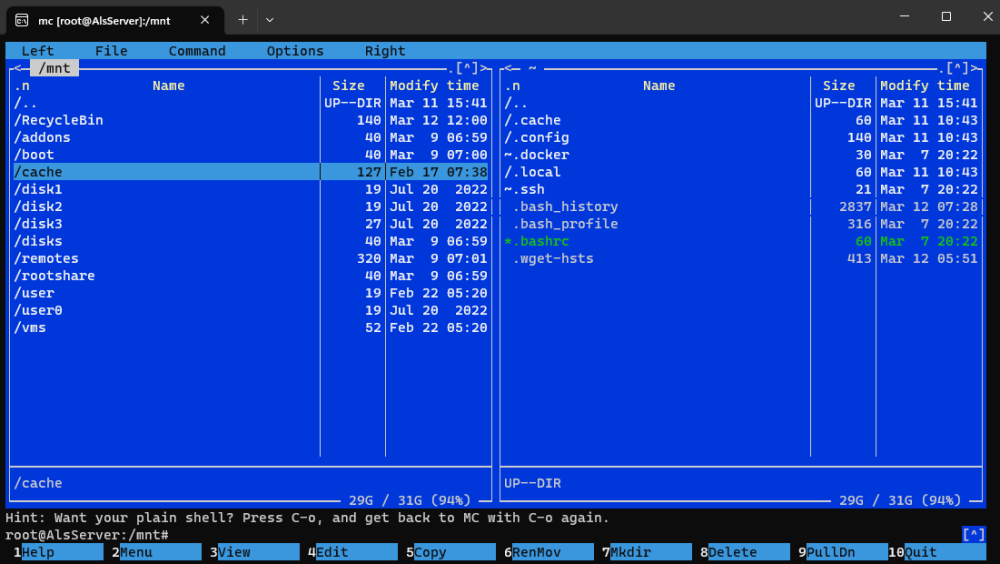The image size is (1000, 564).
Task: Click the 10 Quit function key button
Action: coord(937,552)
